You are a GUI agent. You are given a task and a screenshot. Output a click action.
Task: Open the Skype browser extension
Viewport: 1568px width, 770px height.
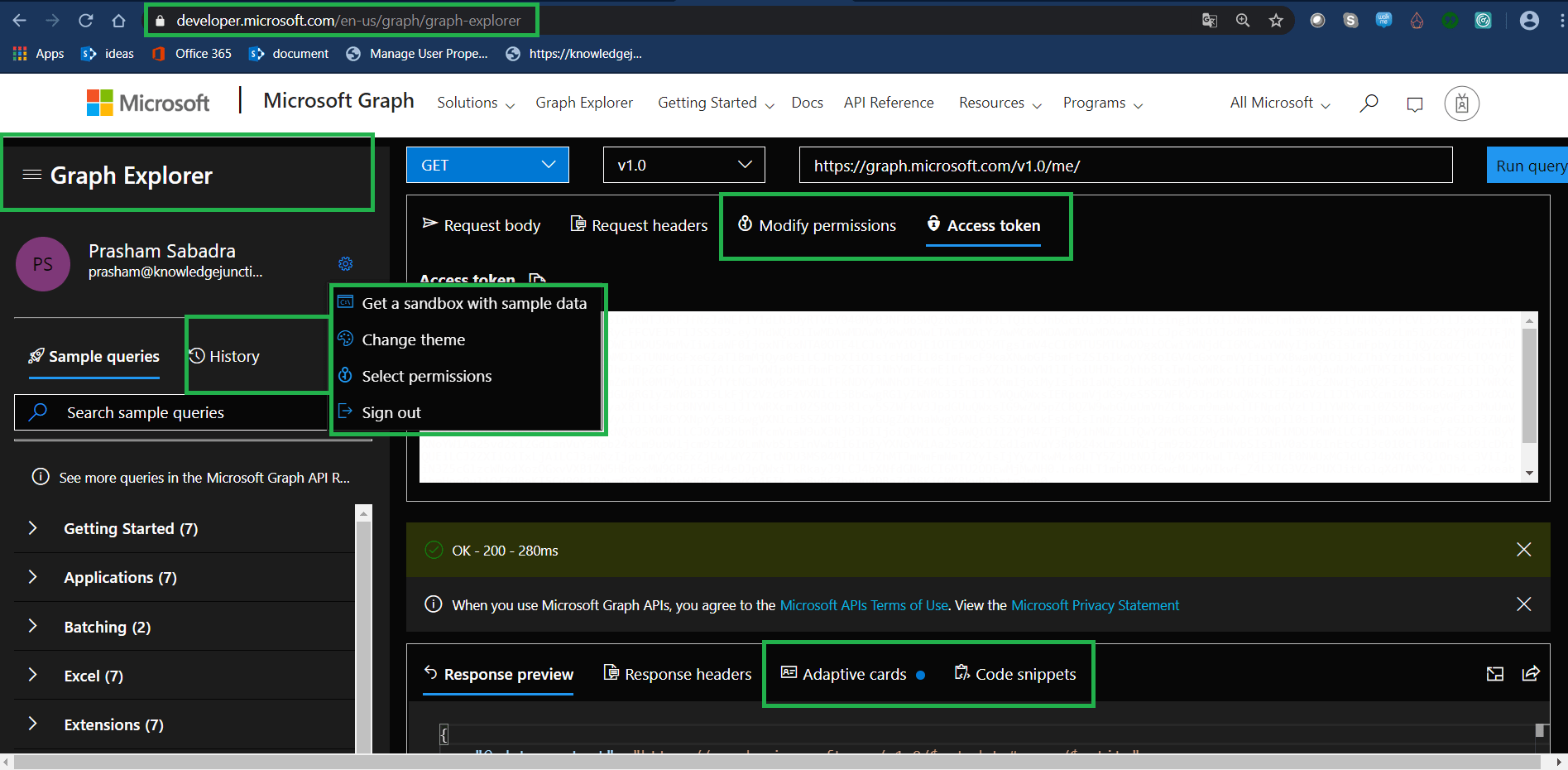1350,20
